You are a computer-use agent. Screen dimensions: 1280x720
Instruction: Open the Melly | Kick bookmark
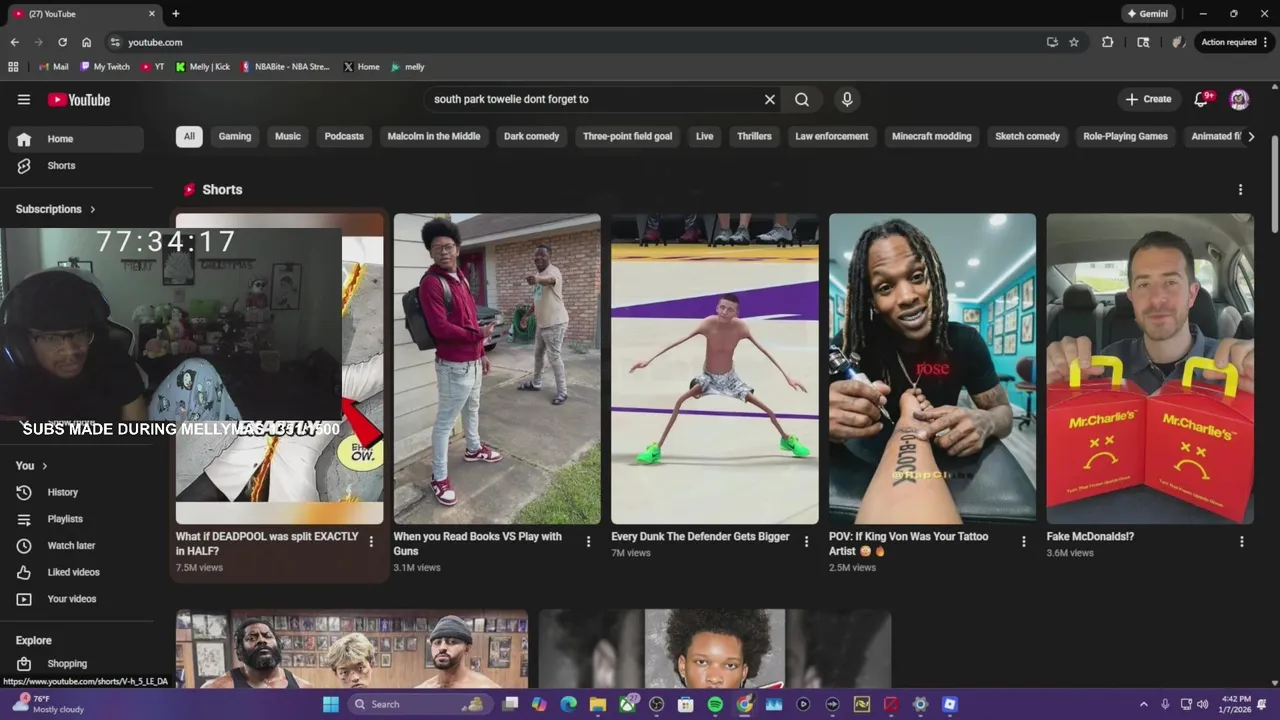(202, 67)
